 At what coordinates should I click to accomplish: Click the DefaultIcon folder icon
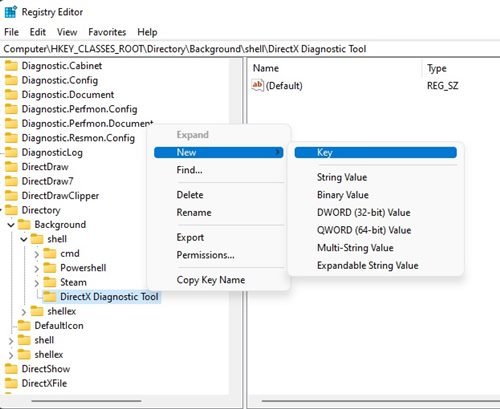pos(24,326)
